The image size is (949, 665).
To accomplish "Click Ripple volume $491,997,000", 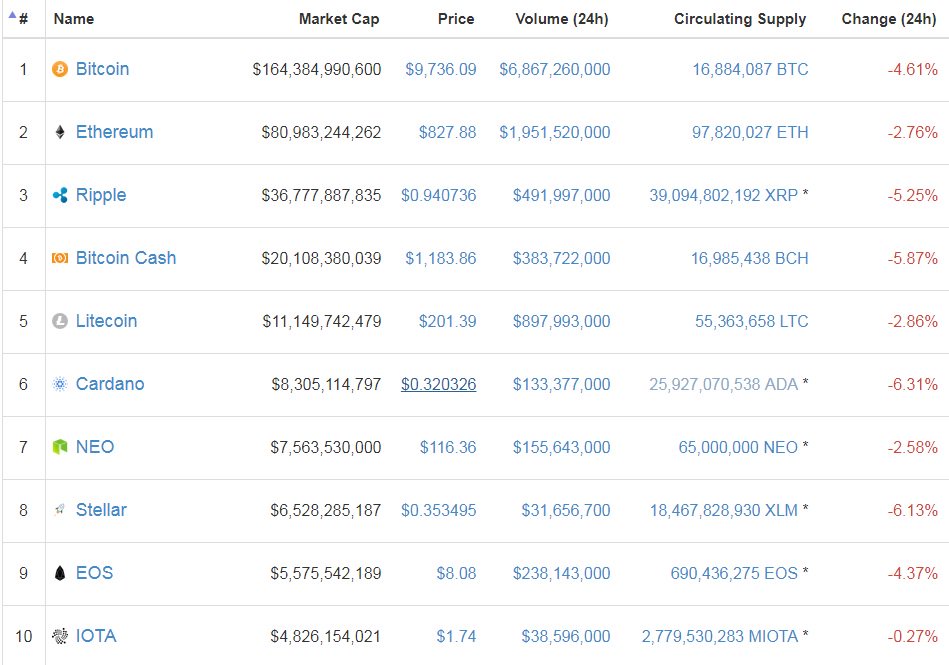I will (x=562, y=195).
